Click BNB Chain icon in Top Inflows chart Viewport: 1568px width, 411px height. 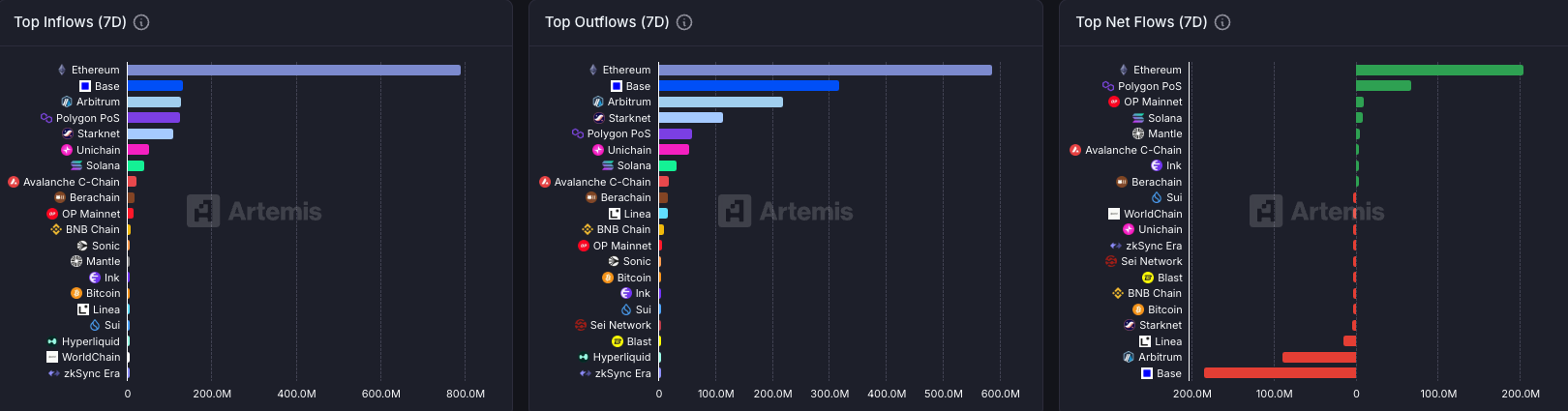56,229
